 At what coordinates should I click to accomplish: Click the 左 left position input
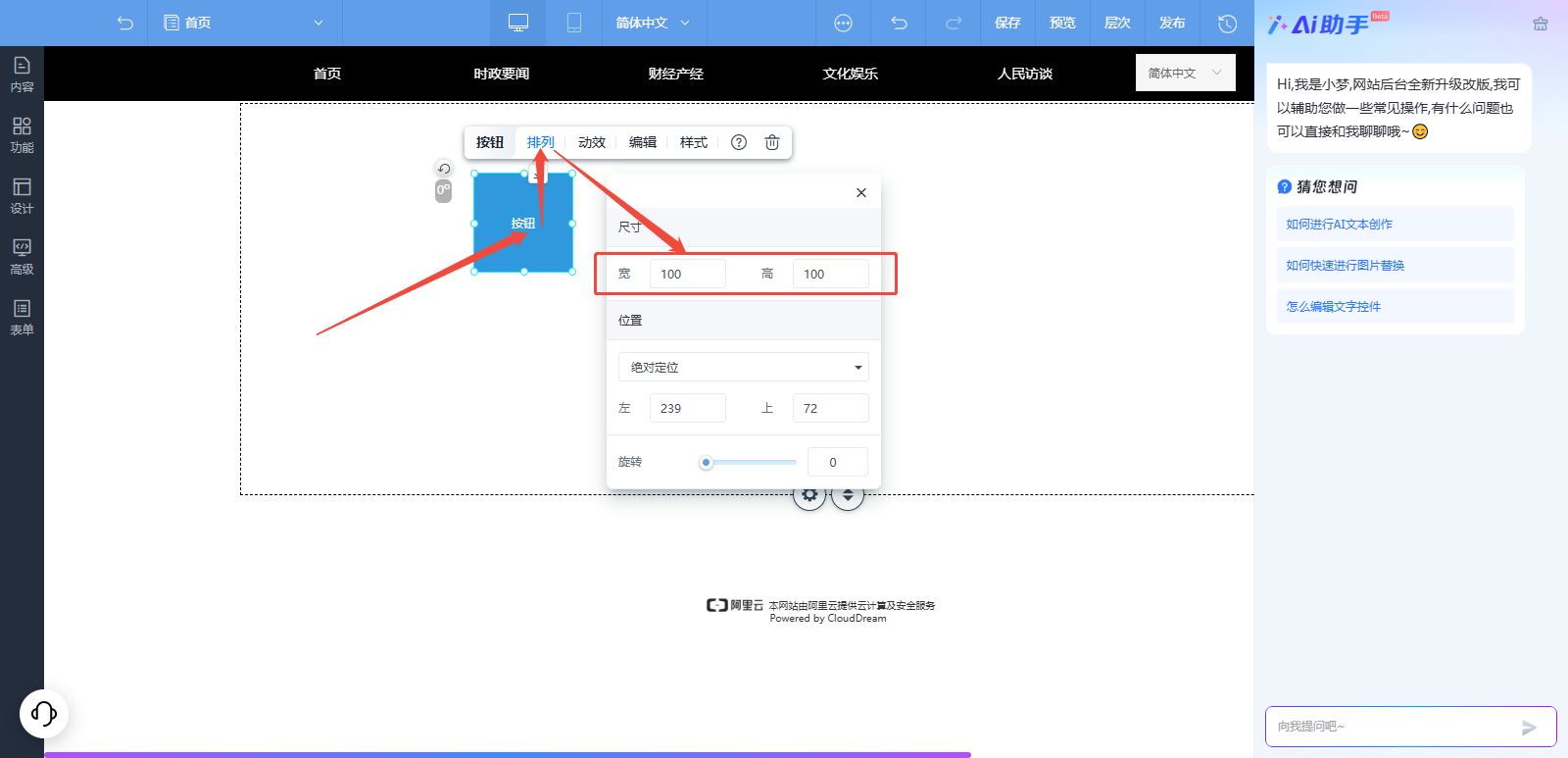click(688, 408)
